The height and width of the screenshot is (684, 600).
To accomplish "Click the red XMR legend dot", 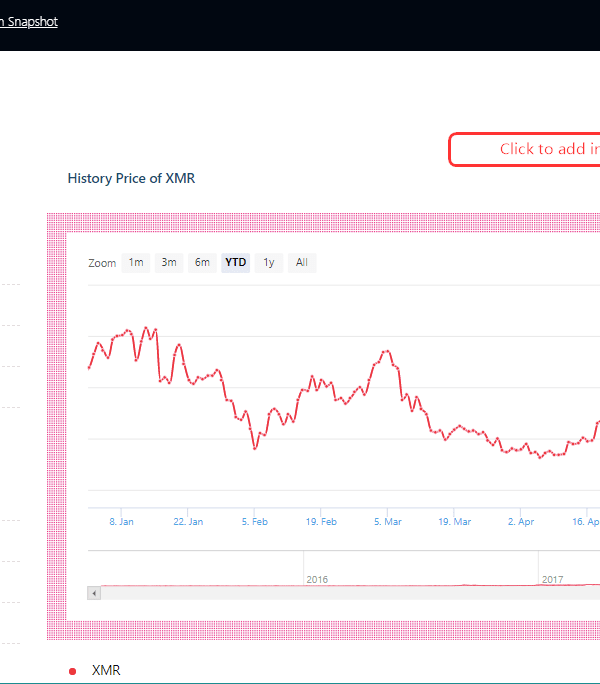I will [x=72, y=671].
